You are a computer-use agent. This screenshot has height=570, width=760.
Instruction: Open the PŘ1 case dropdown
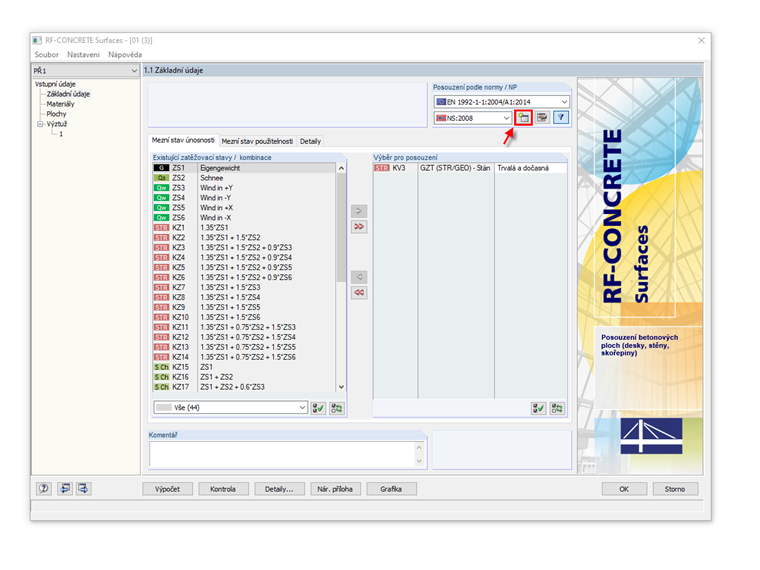(86, 71)
